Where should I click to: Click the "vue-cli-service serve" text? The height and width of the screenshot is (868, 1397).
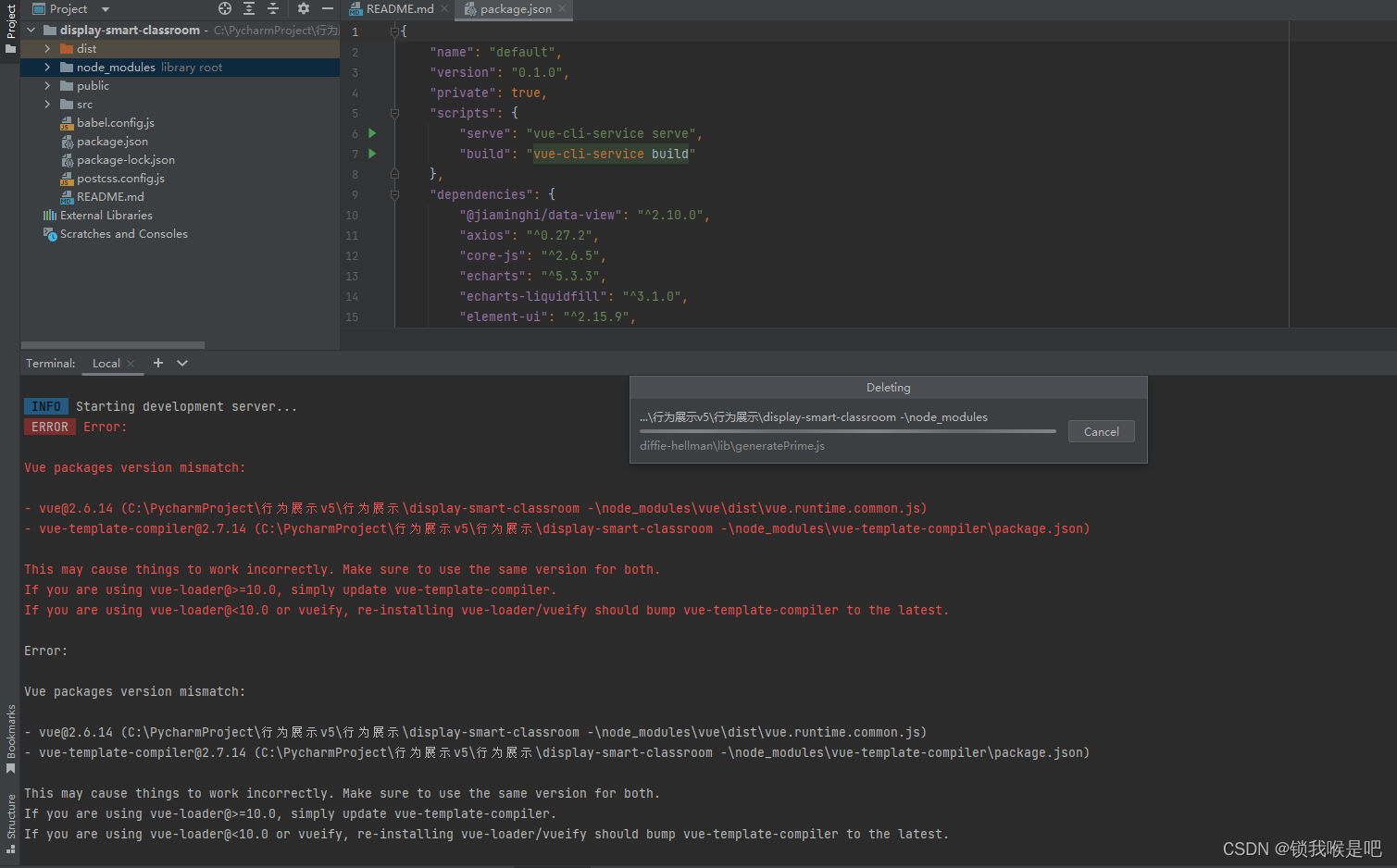coord(611,133)
